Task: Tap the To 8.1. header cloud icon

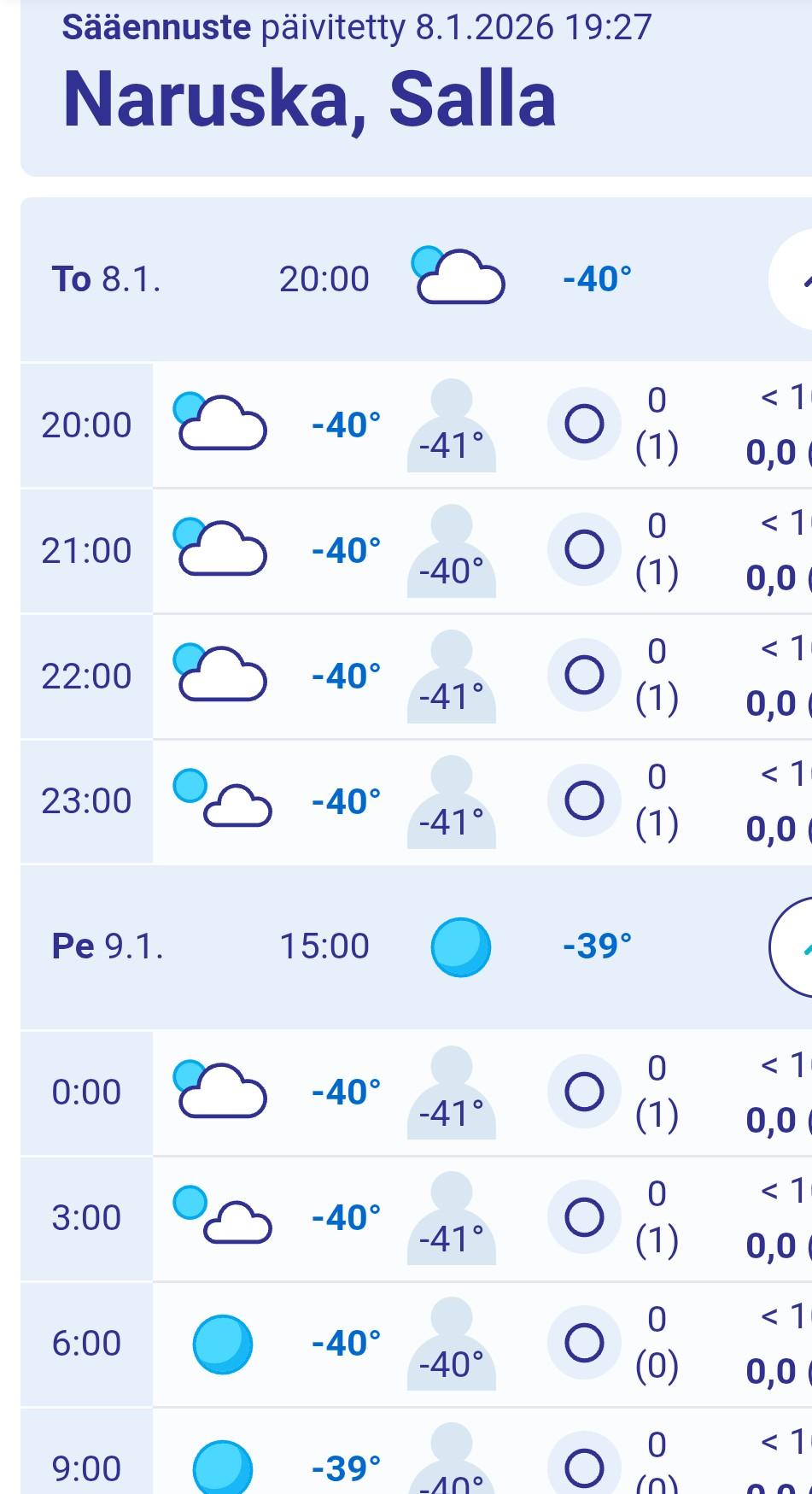Action: (x=459, y=276)
